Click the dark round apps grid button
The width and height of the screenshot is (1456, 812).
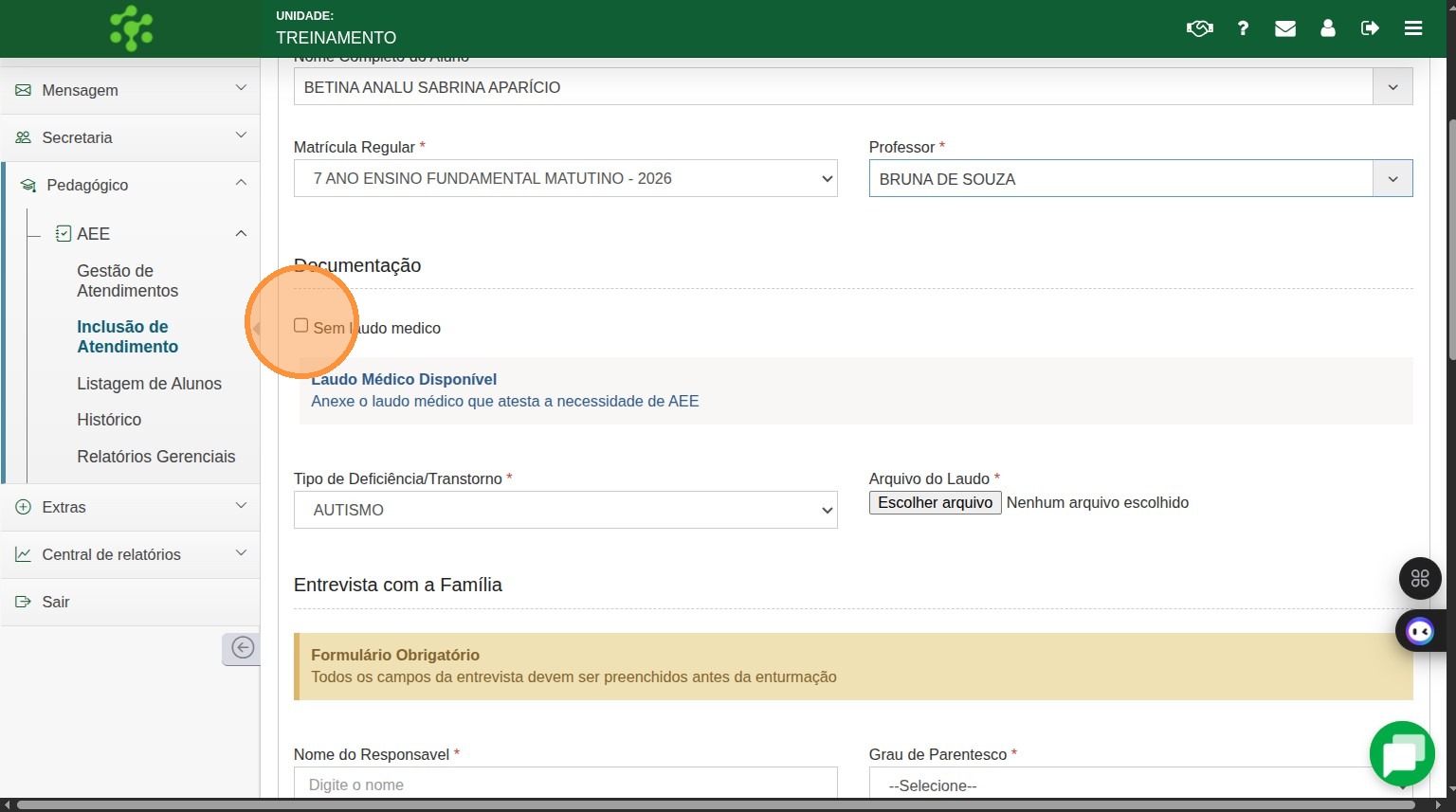pyautogui.click(x=1420, y=578)
